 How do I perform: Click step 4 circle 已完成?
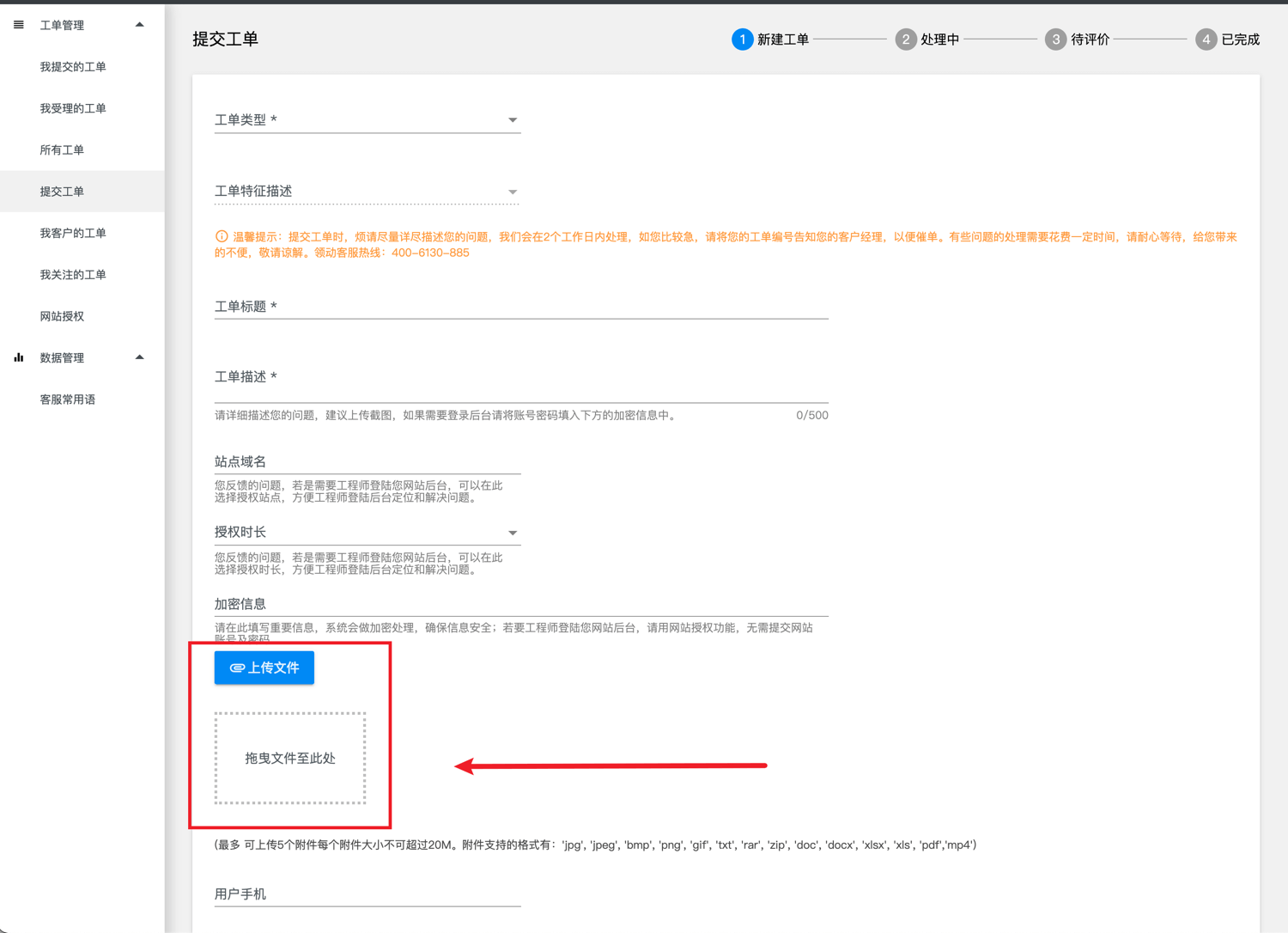click(1206, 40)
